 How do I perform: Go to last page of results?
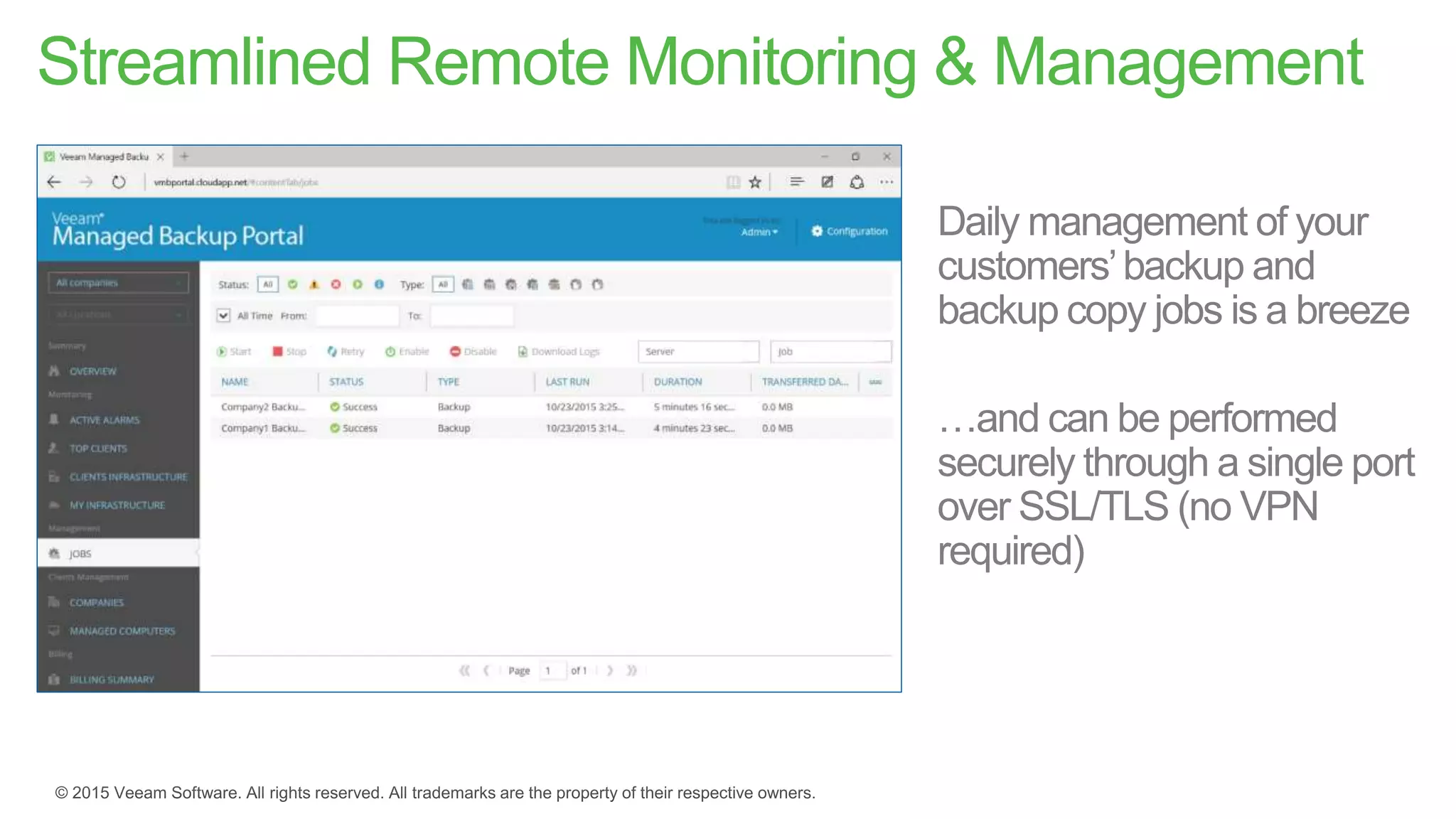[x=631, y=670]
